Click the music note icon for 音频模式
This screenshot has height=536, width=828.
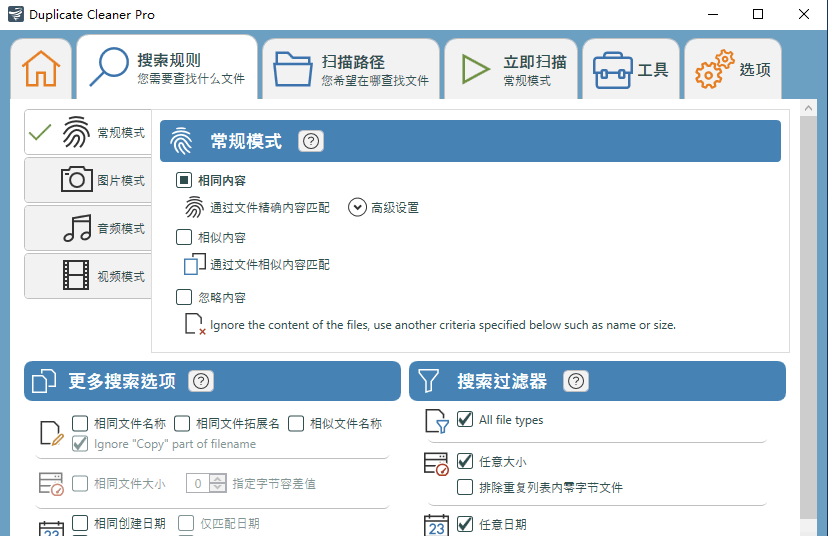pos(78,228)
